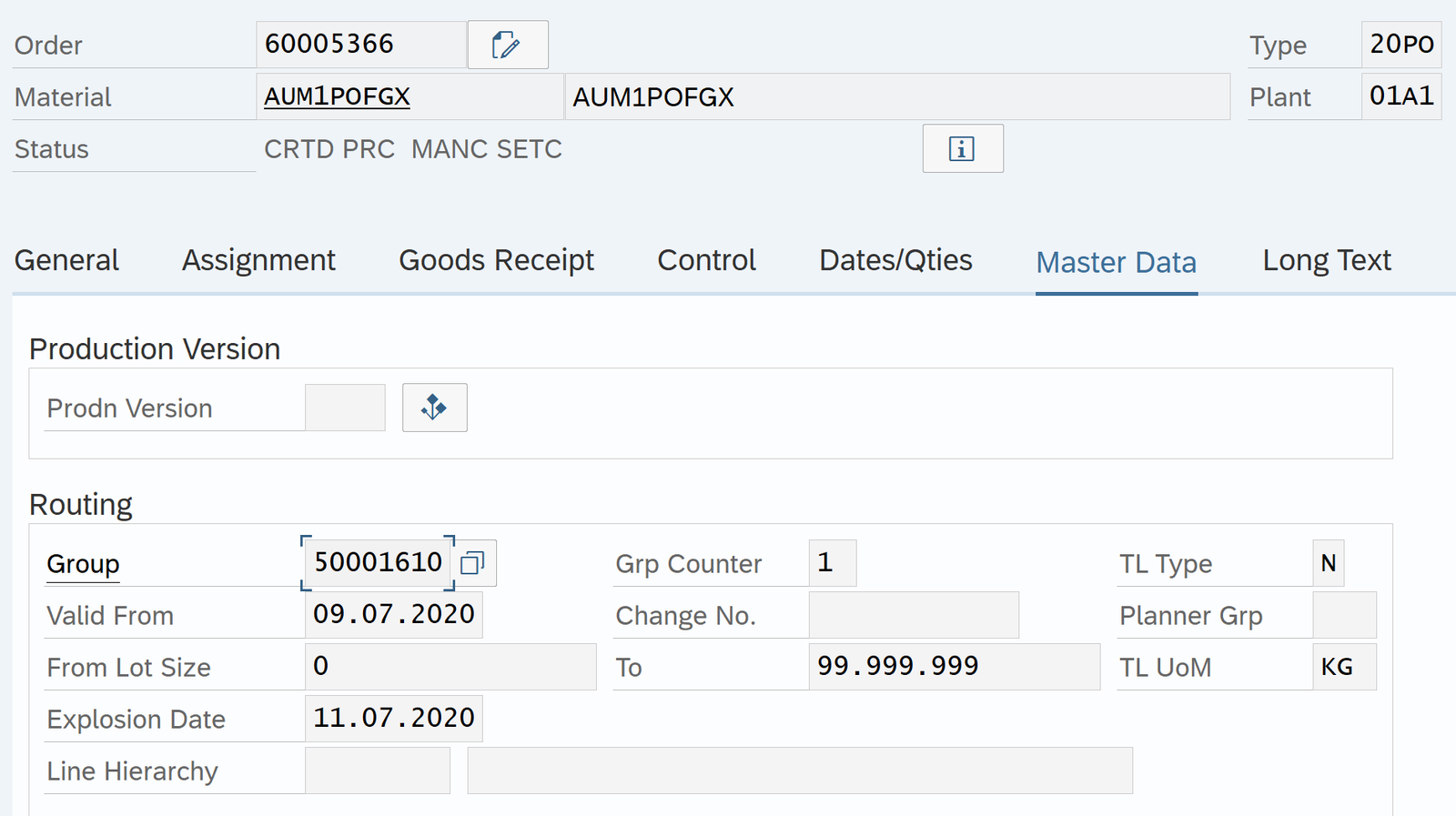Select the Explosion Date field

click(x=393, y=719)
